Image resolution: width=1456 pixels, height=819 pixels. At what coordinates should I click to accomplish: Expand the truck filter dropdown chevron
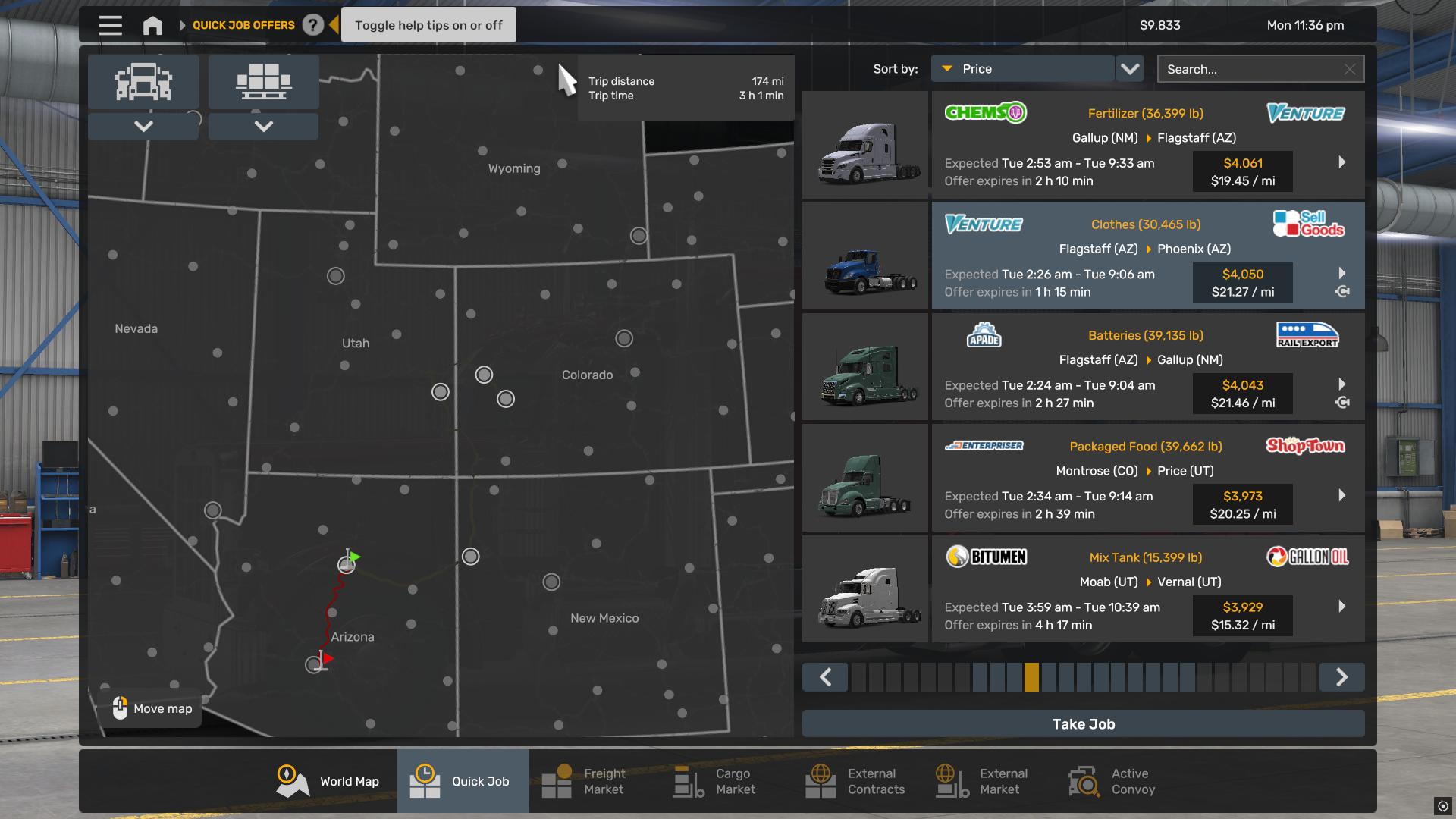[143, 126]
